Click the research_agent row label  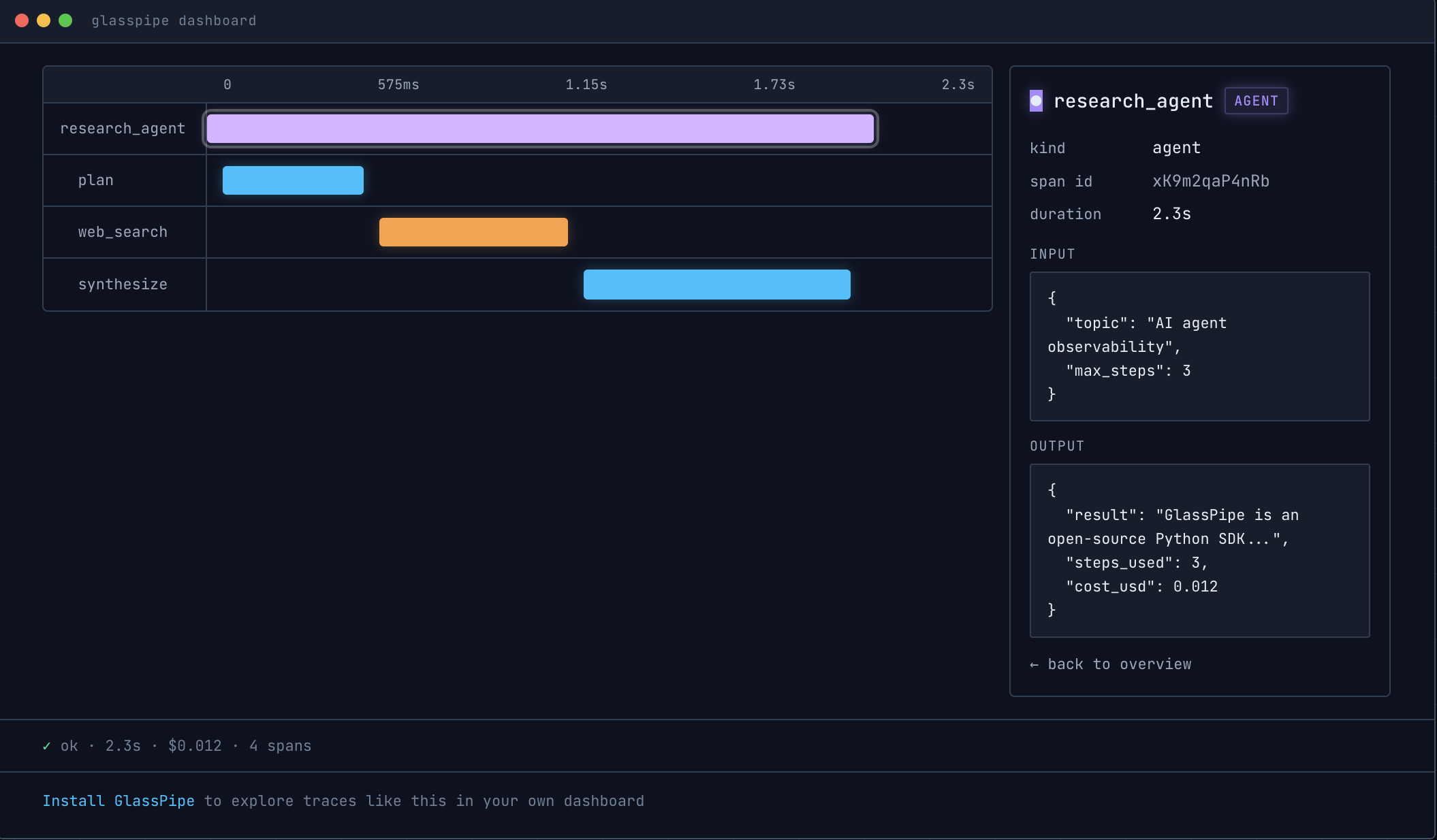pos(123,129)
